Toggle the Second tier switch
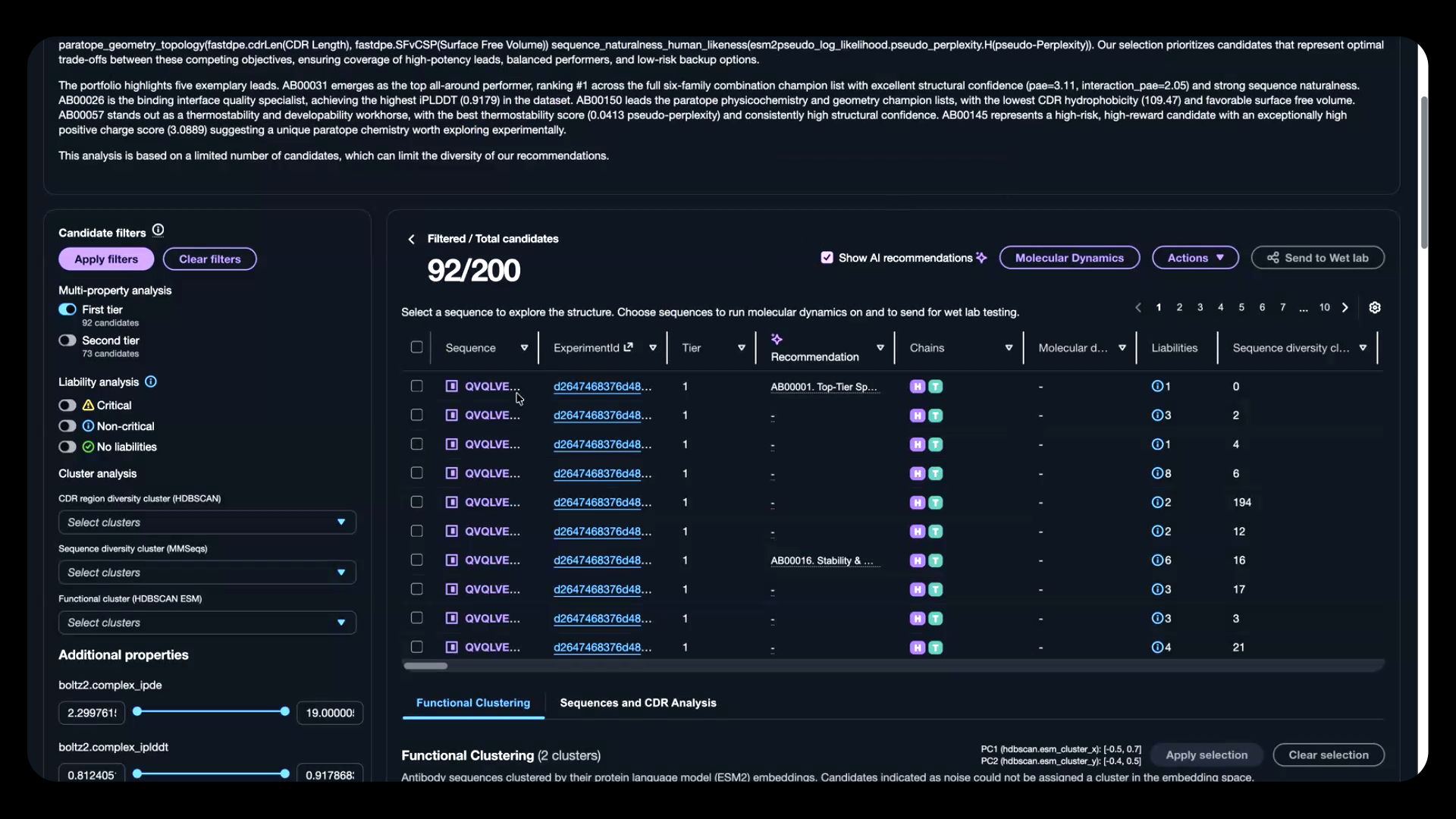Image resolution: width=1456 pixels, height=819 pixels. [x=67, y=341]
